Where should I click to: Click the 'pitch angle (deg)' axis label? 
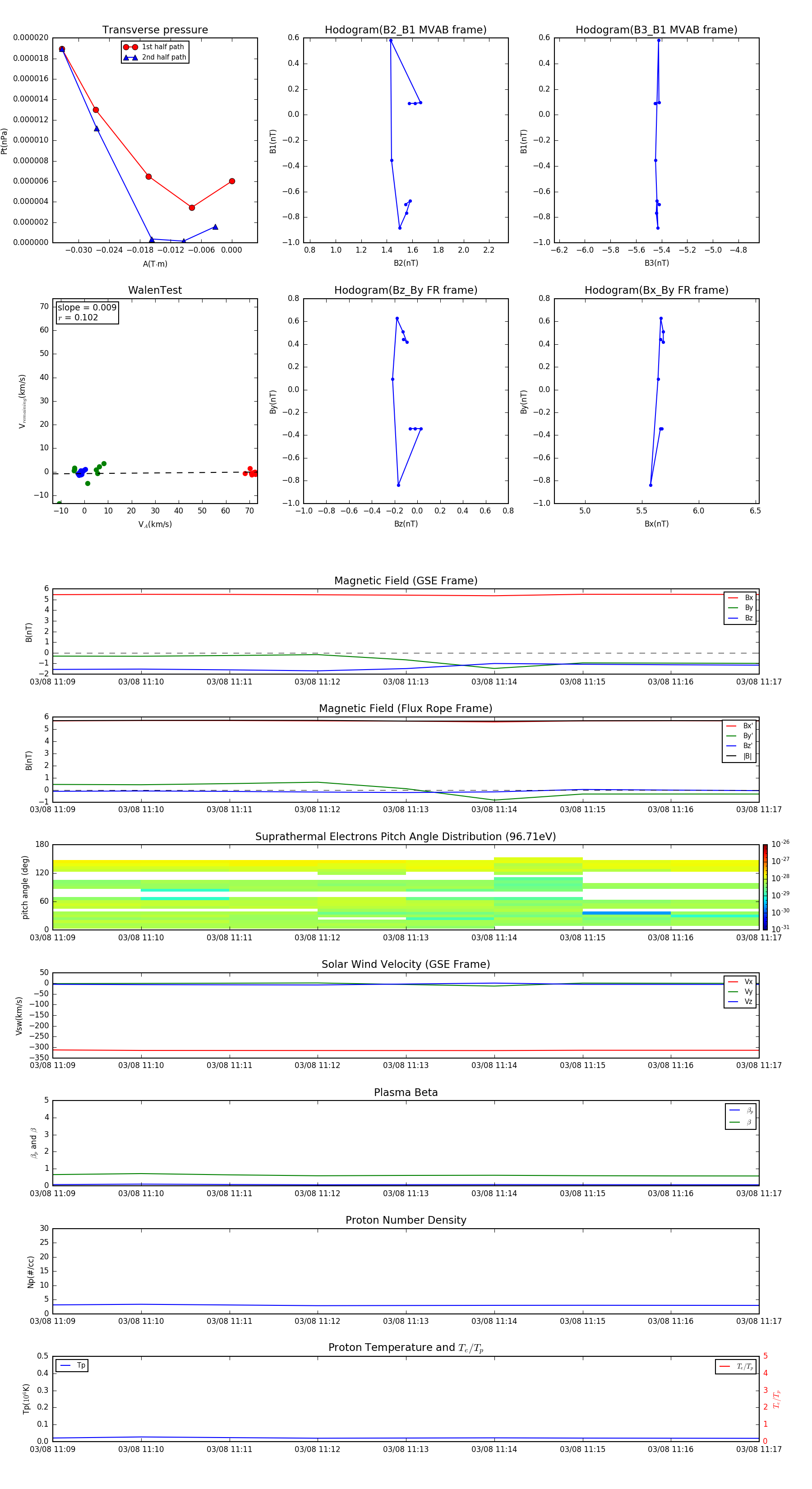[25, 887]
